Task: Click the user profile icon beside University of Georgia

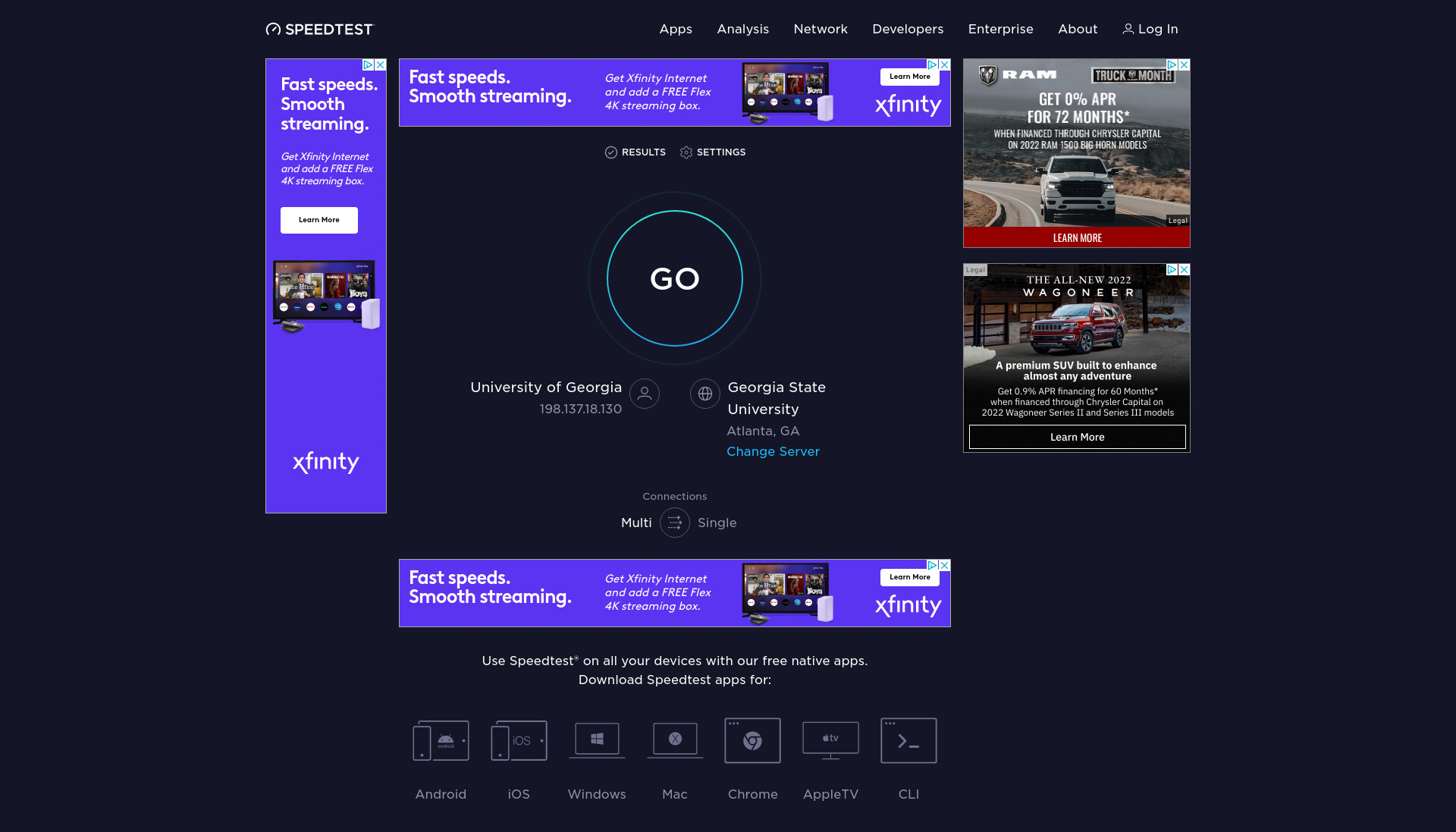Action: tap(645, 394)
